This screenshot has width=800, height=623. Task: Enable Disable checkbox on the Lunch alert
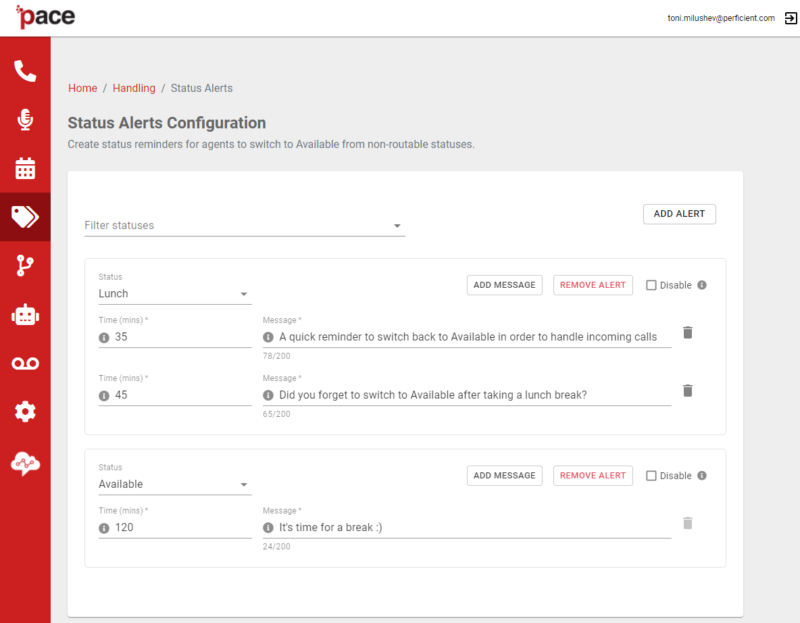point(650,285)
